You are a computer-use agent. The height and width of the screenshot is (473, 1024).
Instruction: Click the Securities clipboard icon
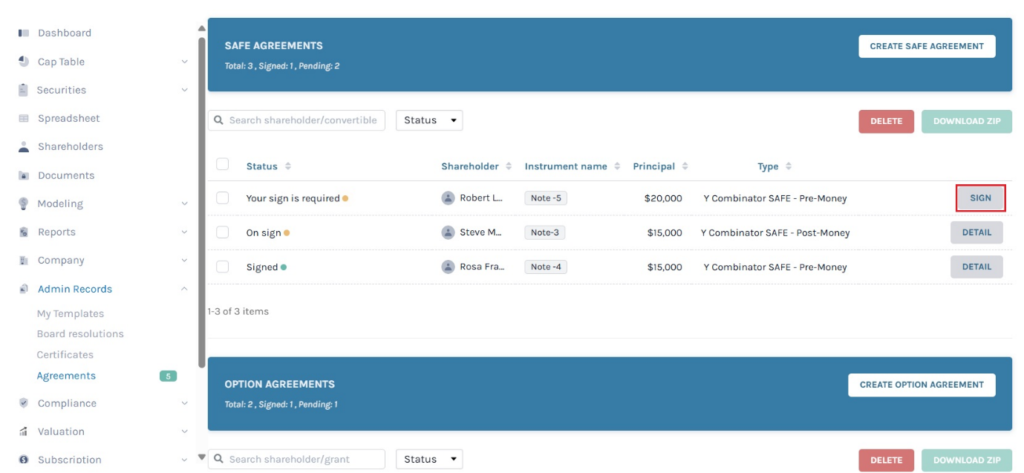23,90
